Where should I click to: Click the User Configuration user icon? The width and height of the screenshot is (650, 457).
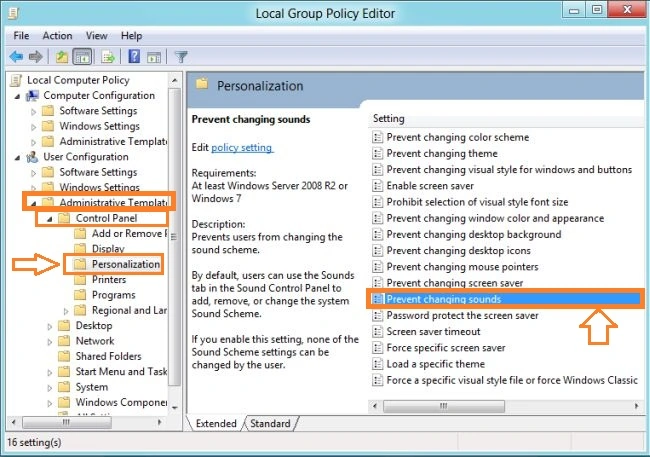coord(32,157)
